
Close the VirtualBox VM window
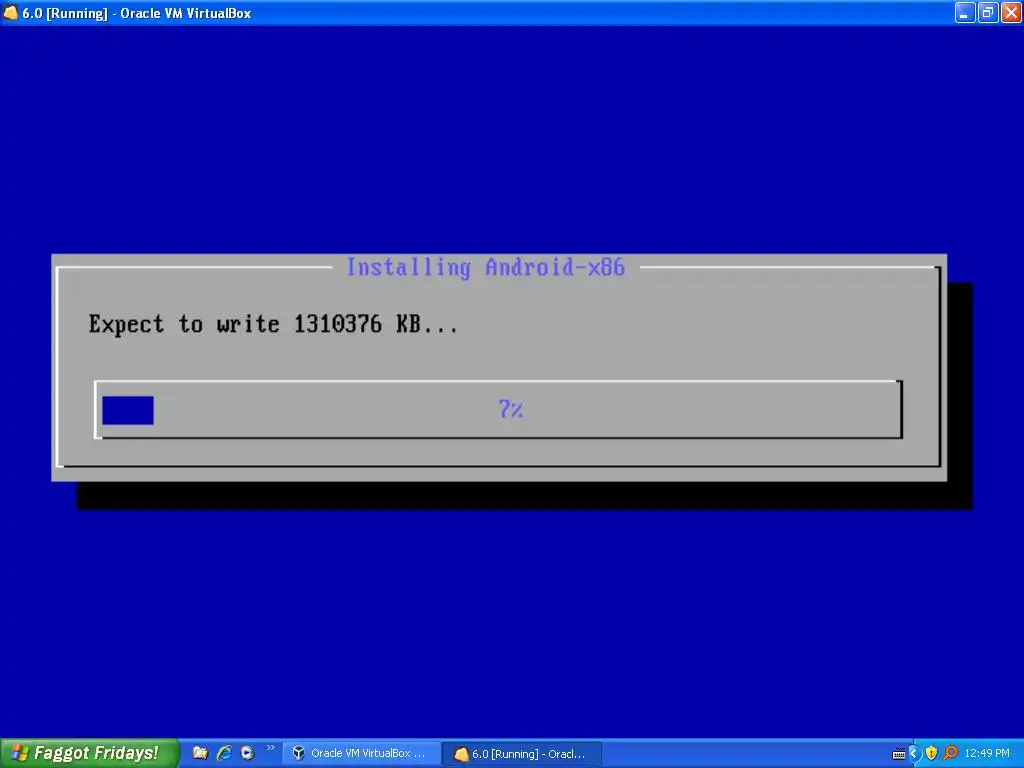click(x=1011, y=12)
